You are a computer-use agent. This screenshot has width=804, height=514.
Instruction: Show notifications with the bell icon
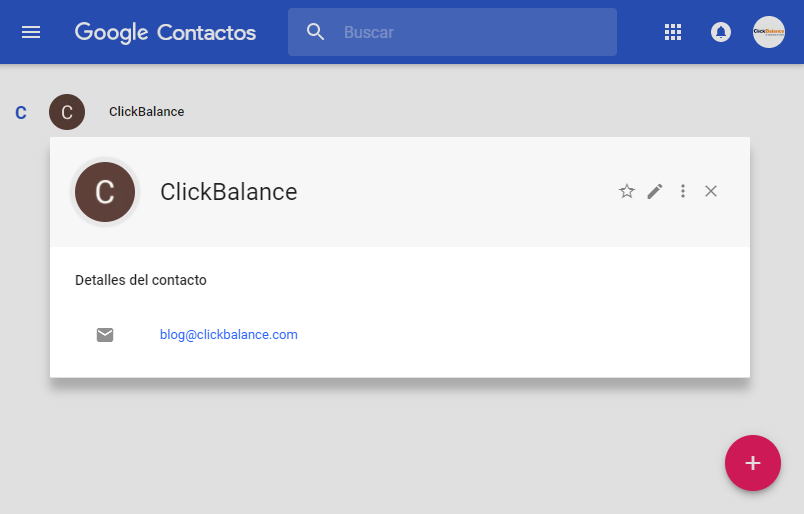tap(720, 32)
